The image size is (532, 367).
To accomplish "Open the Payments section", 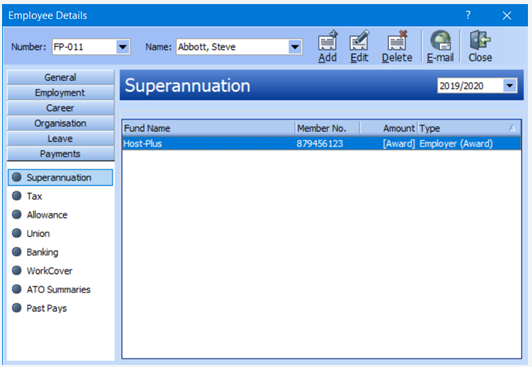I will click(60, 154).
